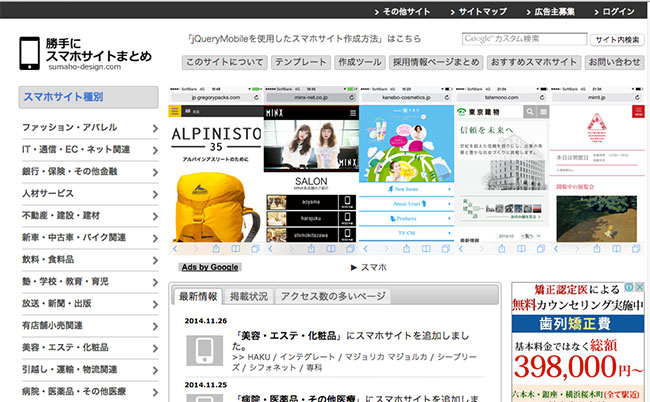Click yellow hamburger menu in Gregory screenshot
Viewport: 650px width, 402px height.
point(175,111)
